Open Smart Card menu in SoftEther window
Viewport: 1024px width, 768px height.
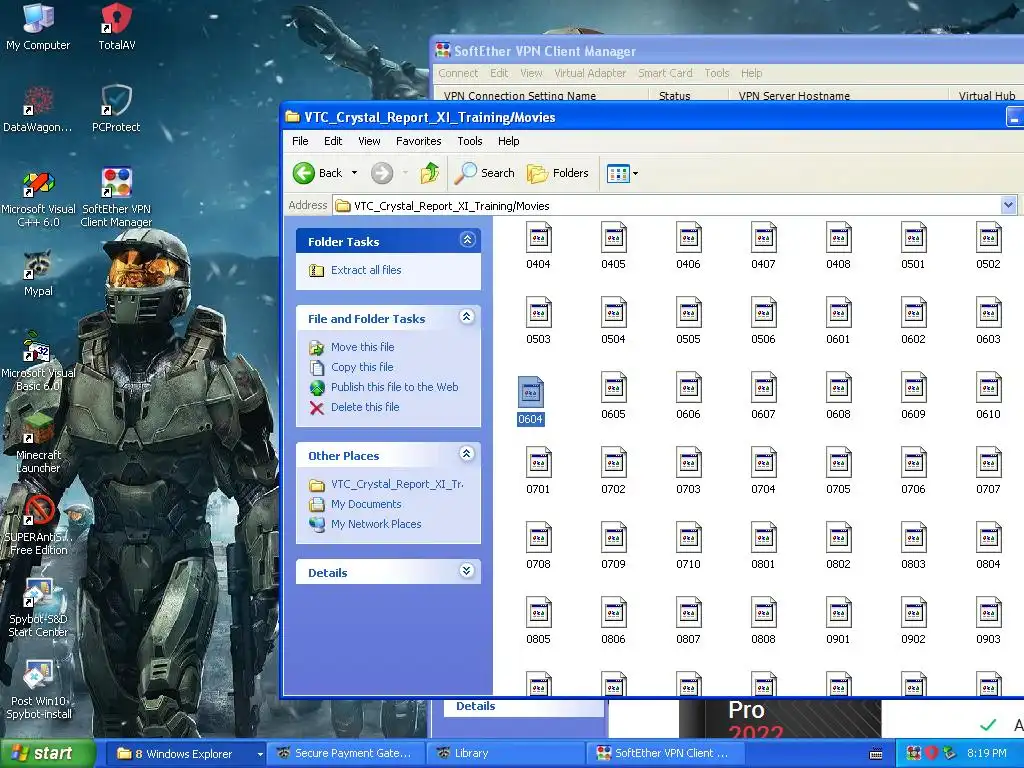pos(665,73)
